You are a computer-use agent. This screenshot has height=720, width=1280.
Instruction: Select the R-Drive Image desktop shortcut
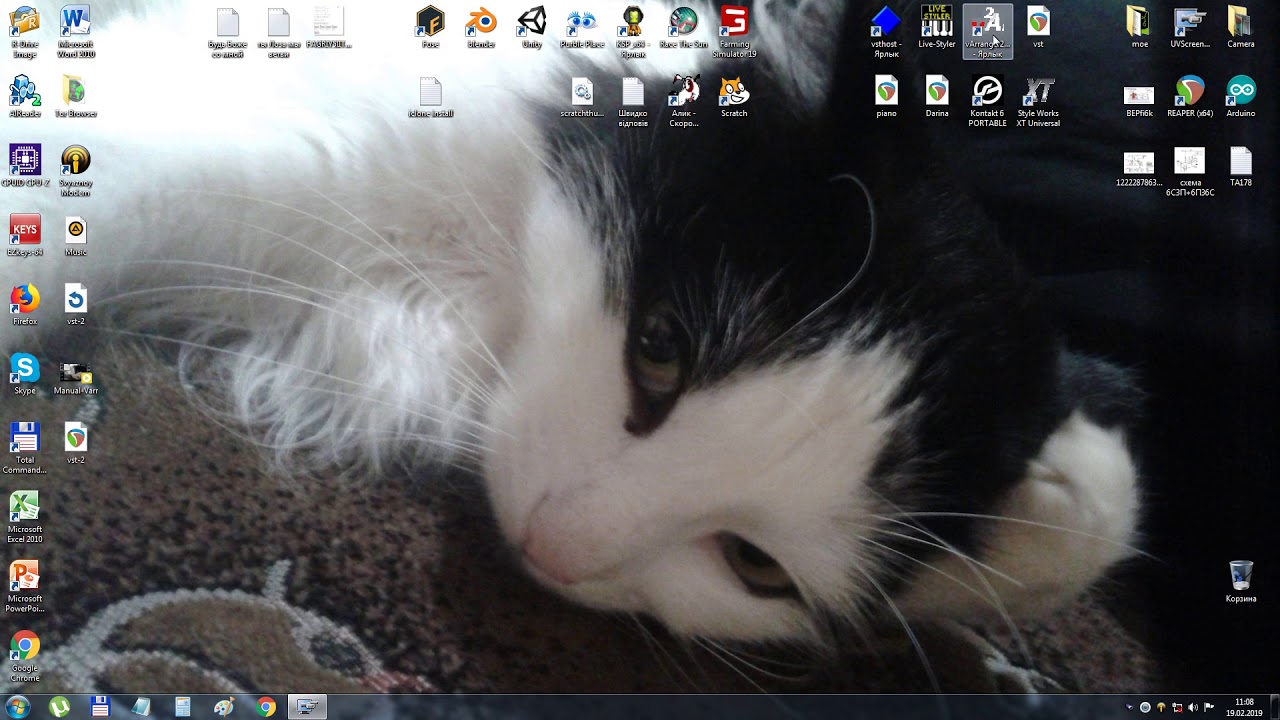[25, 32]
